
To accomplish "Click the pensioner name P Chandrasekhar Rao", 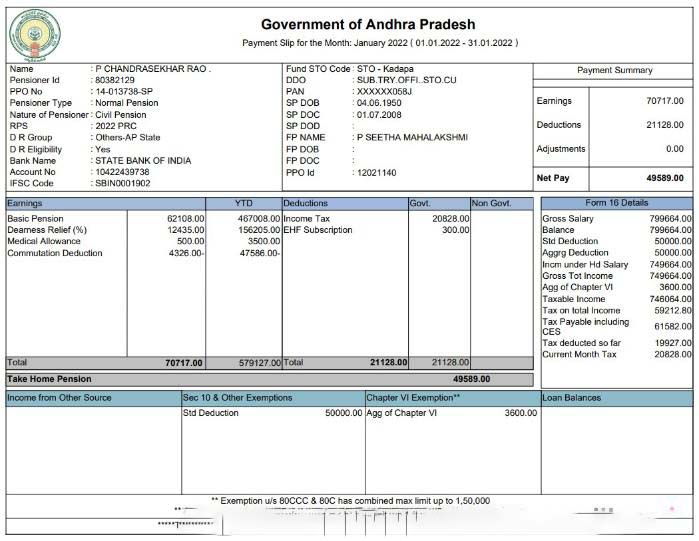I will [150, 69].
